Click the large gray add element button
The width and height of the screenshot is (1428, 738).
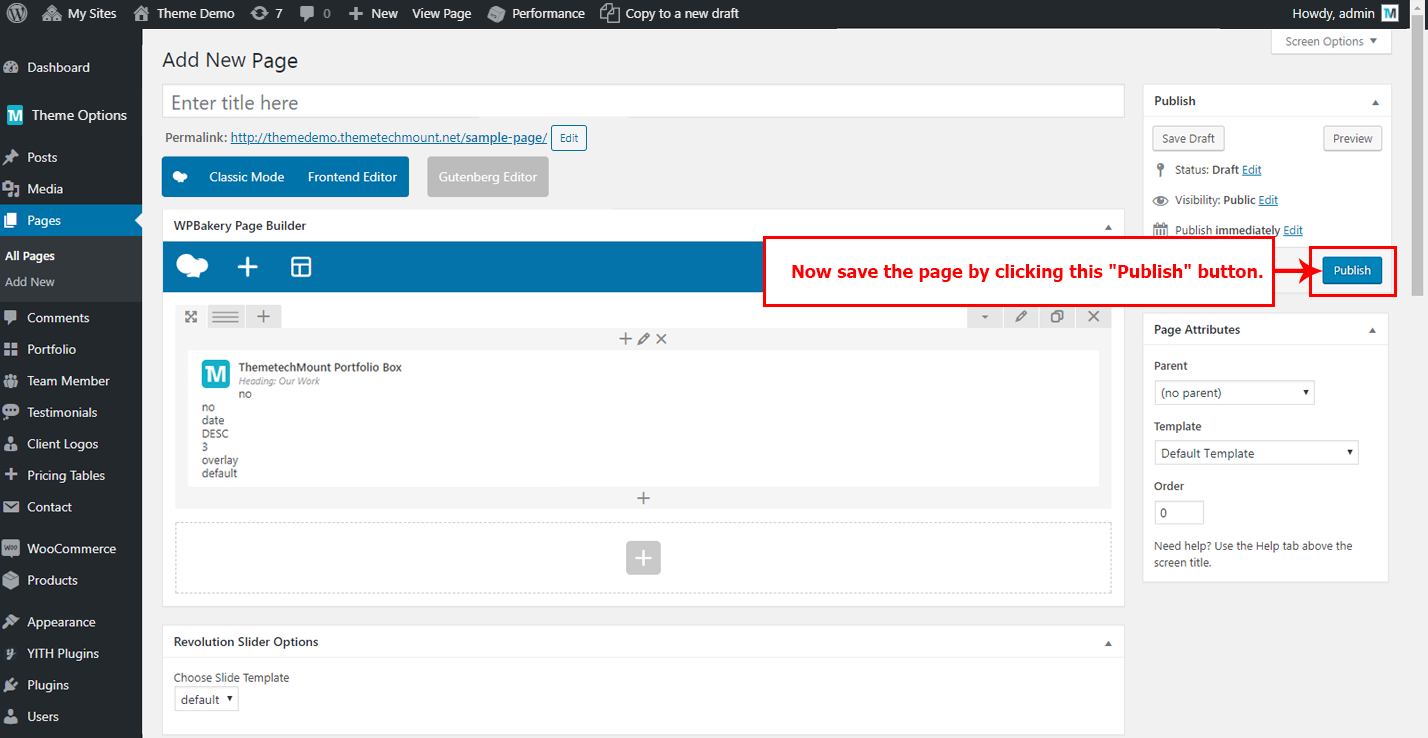[x=643, y=558]
